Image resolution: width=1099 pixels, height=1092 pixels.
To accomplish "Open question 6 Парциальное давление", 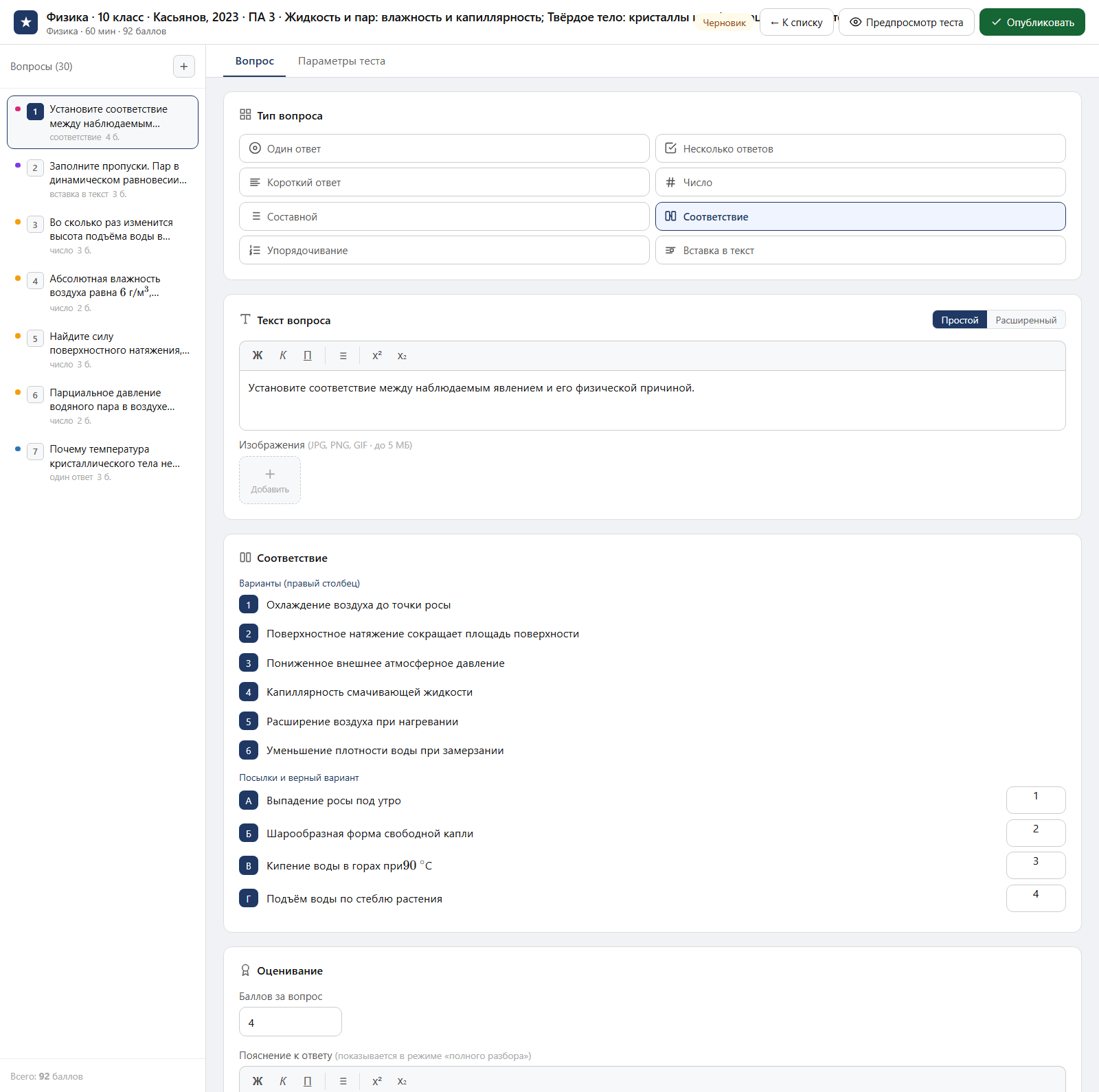I will [x=102, y=406].
